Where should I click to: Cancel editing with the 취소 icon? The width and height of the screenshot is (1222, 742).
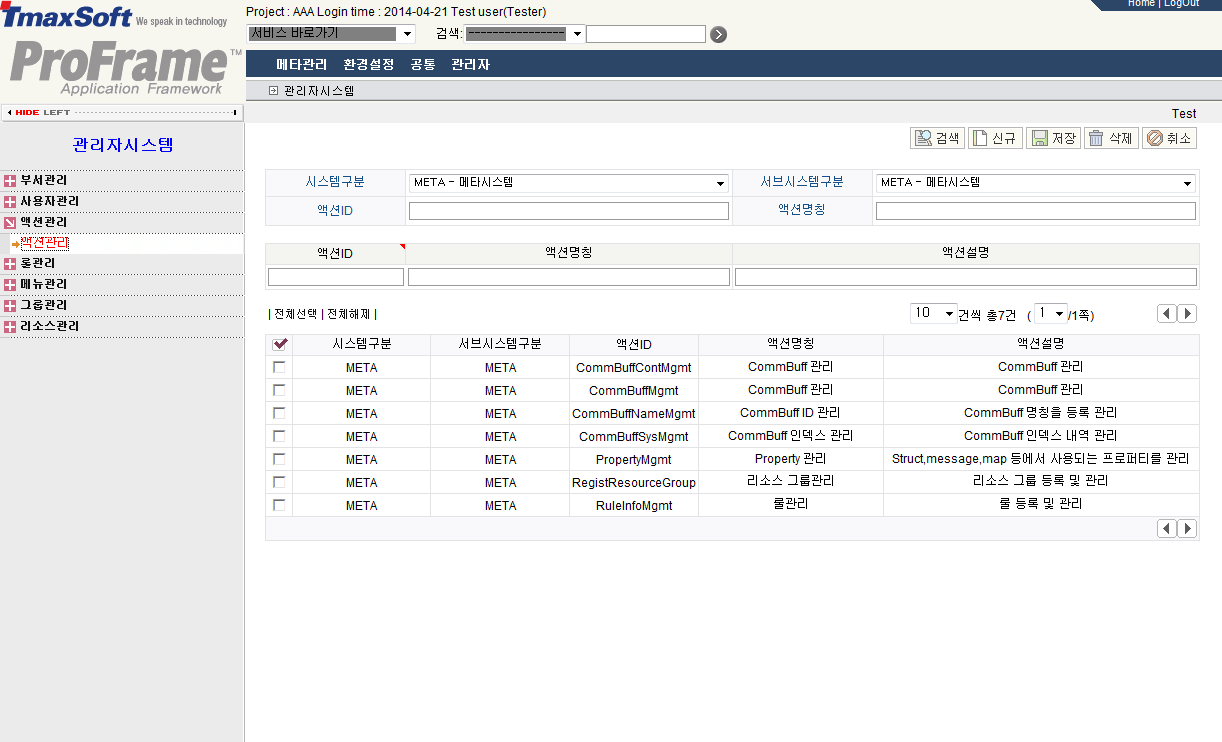coord(1168,137)
